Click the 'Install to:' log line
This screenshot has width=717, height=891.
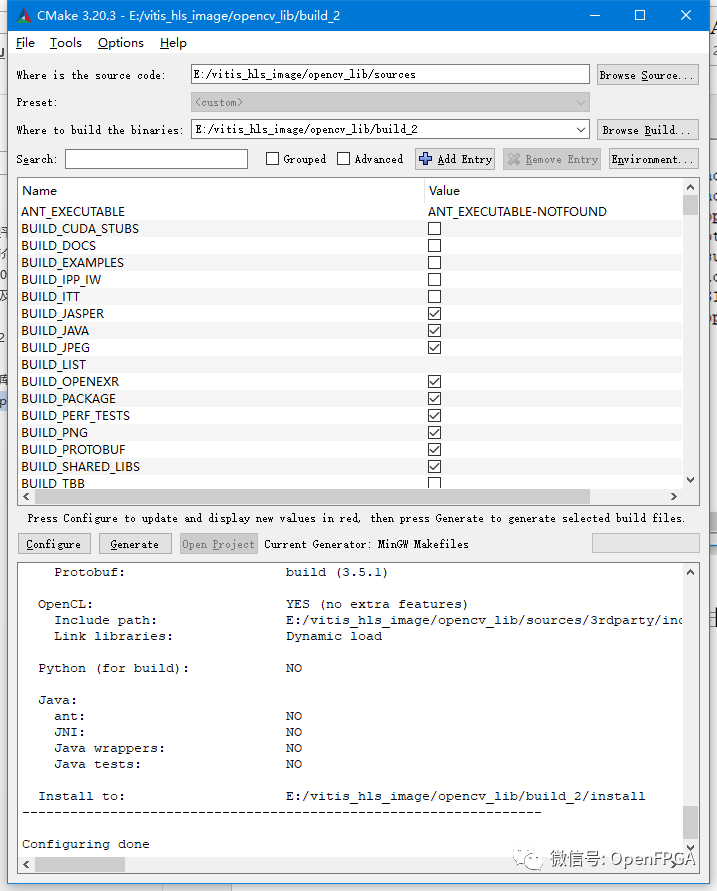tap(341, 796)
